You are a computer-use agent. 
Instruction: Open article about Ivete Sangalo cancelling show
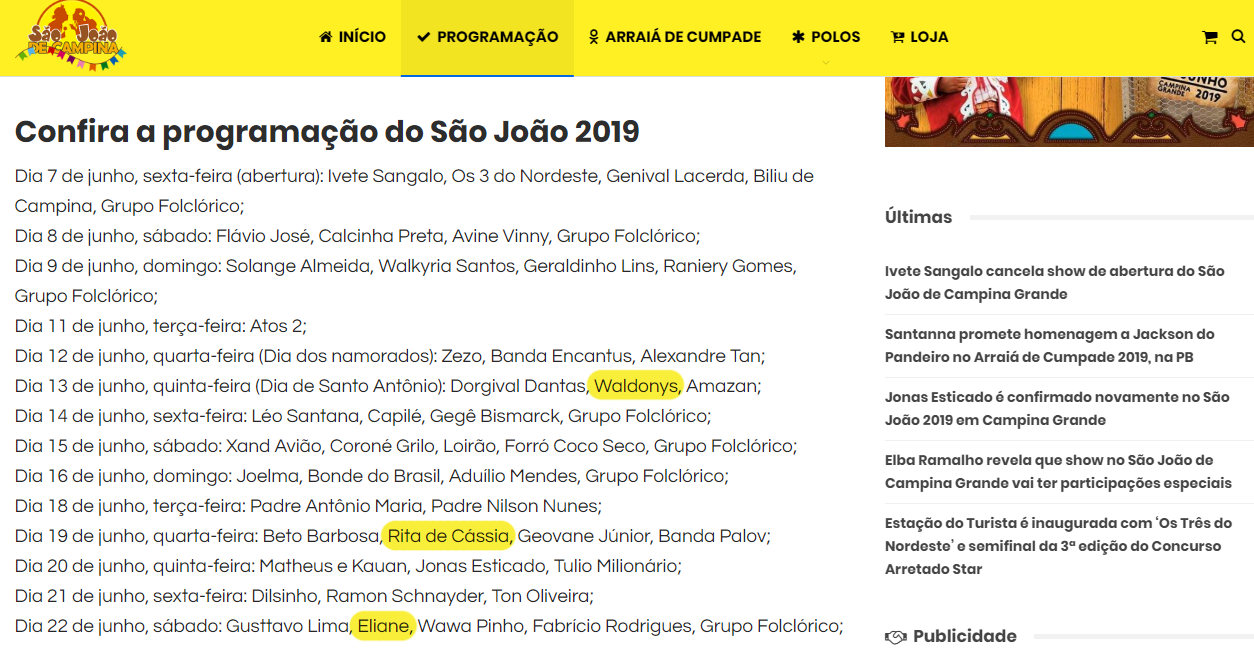pyautogui.click(x=1054, y=283)
